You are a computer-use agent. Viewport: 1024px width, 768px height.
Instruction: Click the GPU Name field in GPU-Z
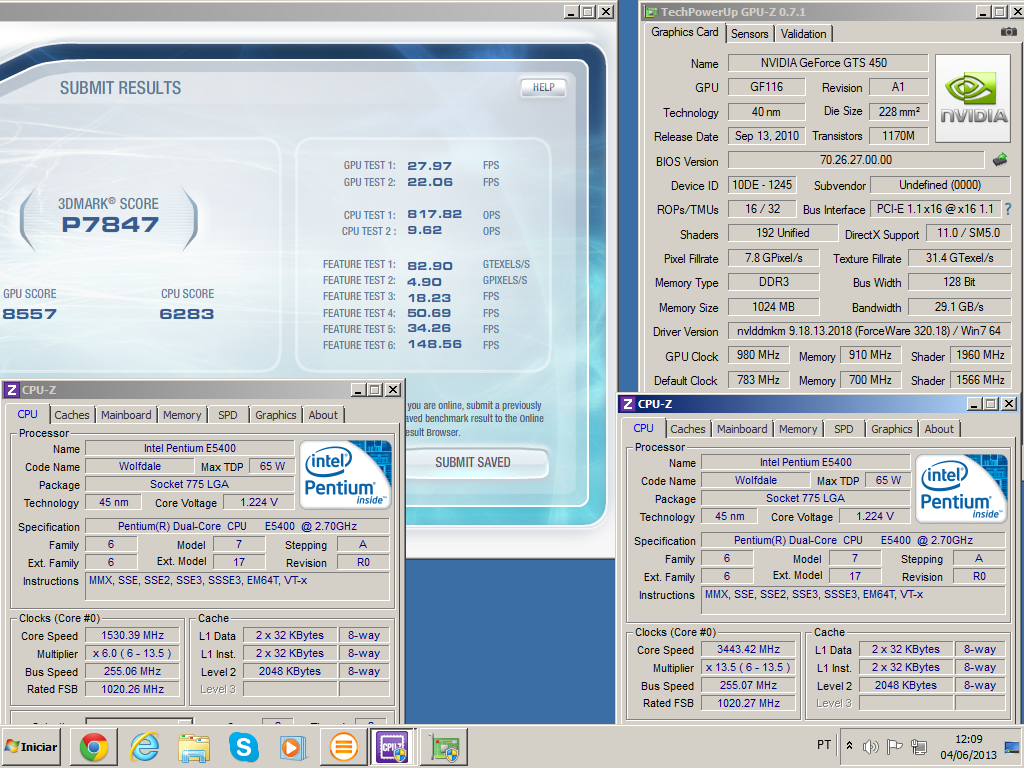[827, 63]
